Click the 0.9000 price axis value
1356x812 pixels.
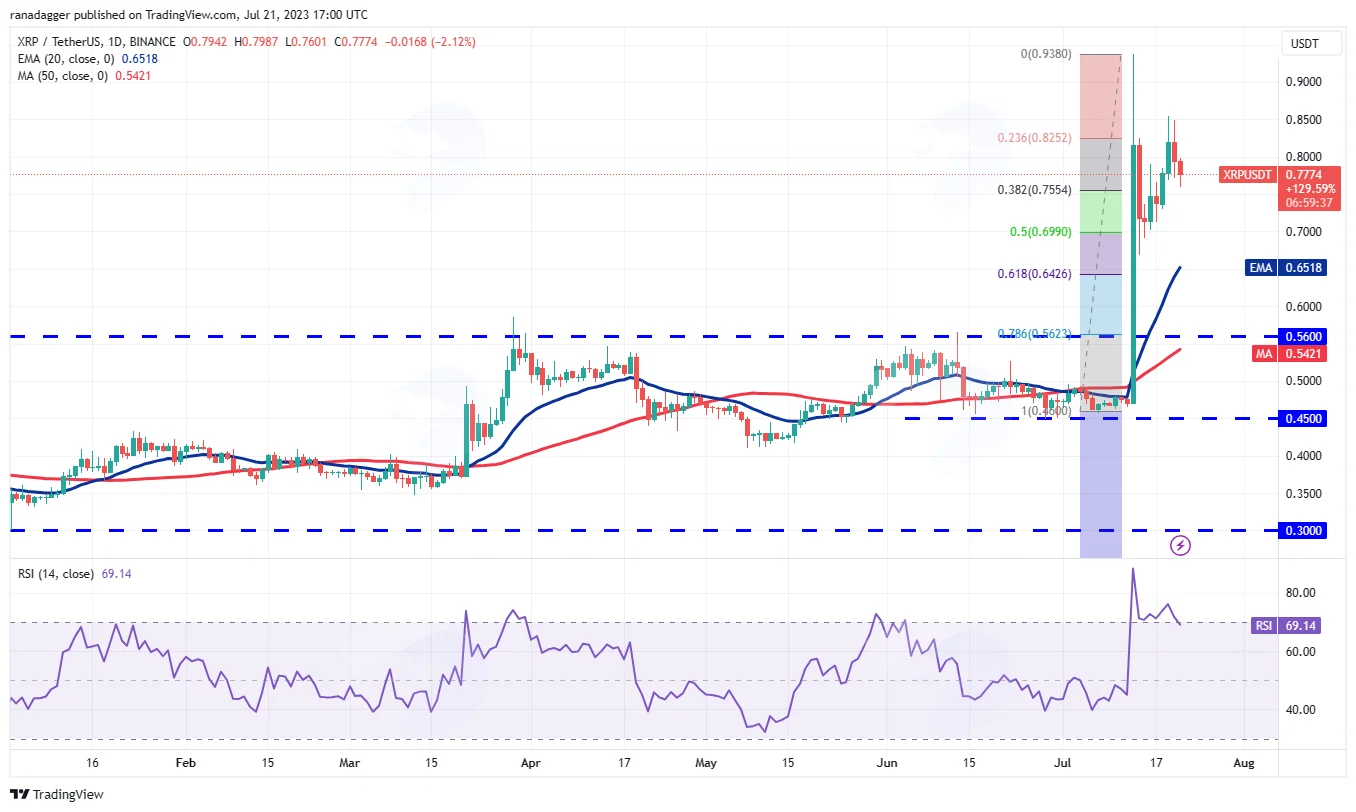(1304, 82)
